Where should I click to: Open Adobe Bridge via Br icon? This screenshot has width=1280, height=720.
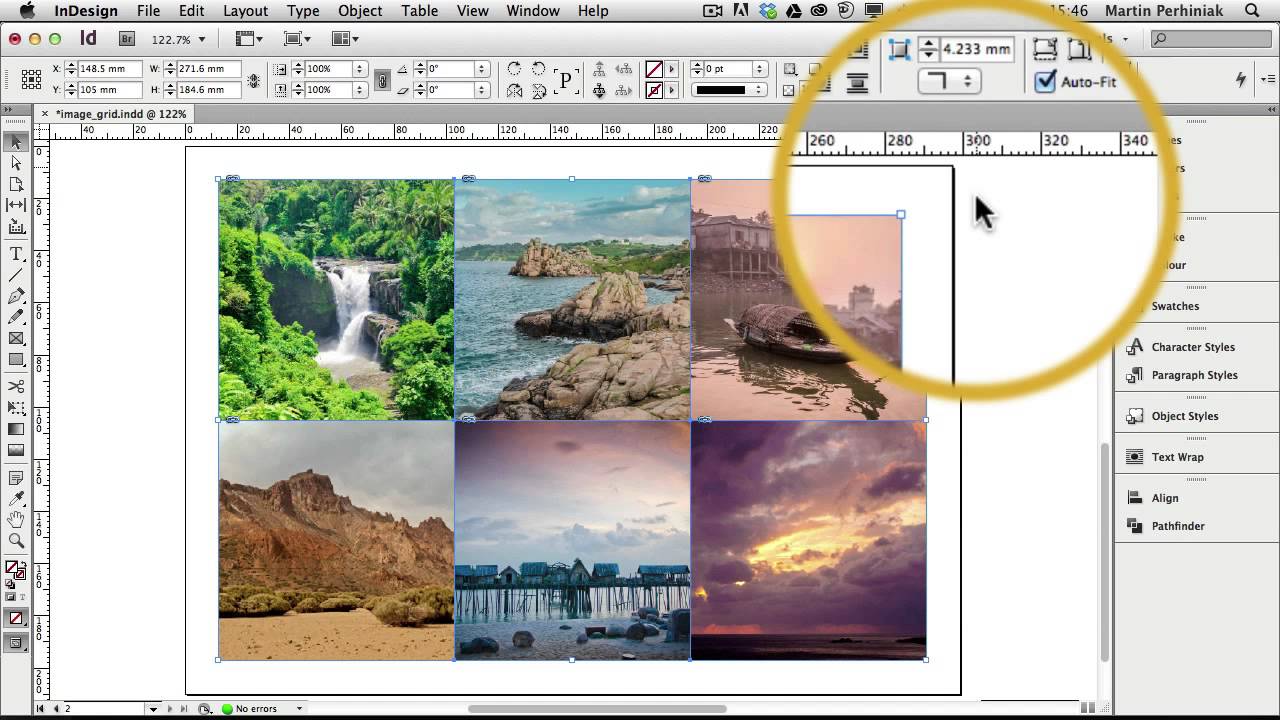(127, 39)
